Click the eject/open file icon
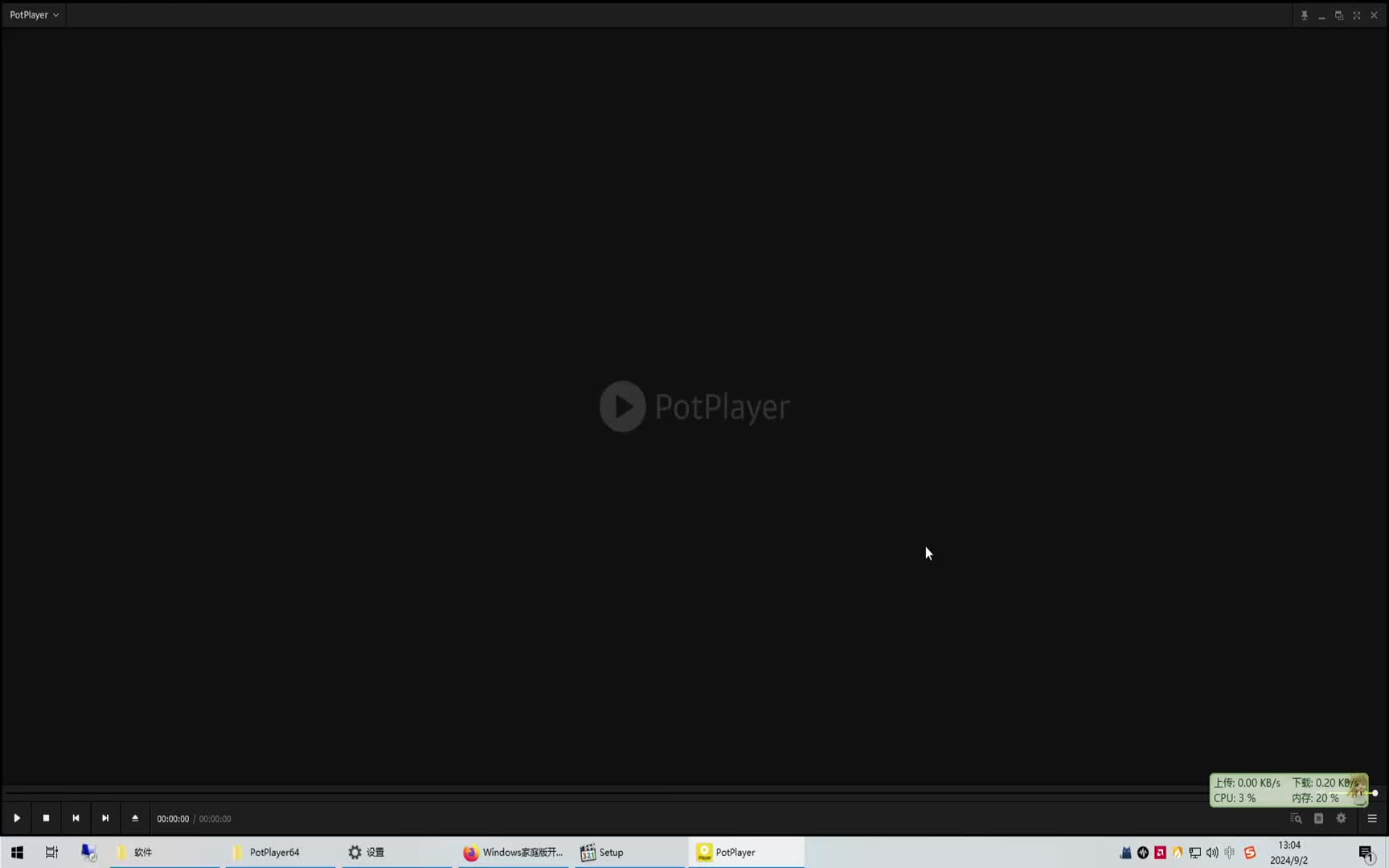 (x=135, y=818)
